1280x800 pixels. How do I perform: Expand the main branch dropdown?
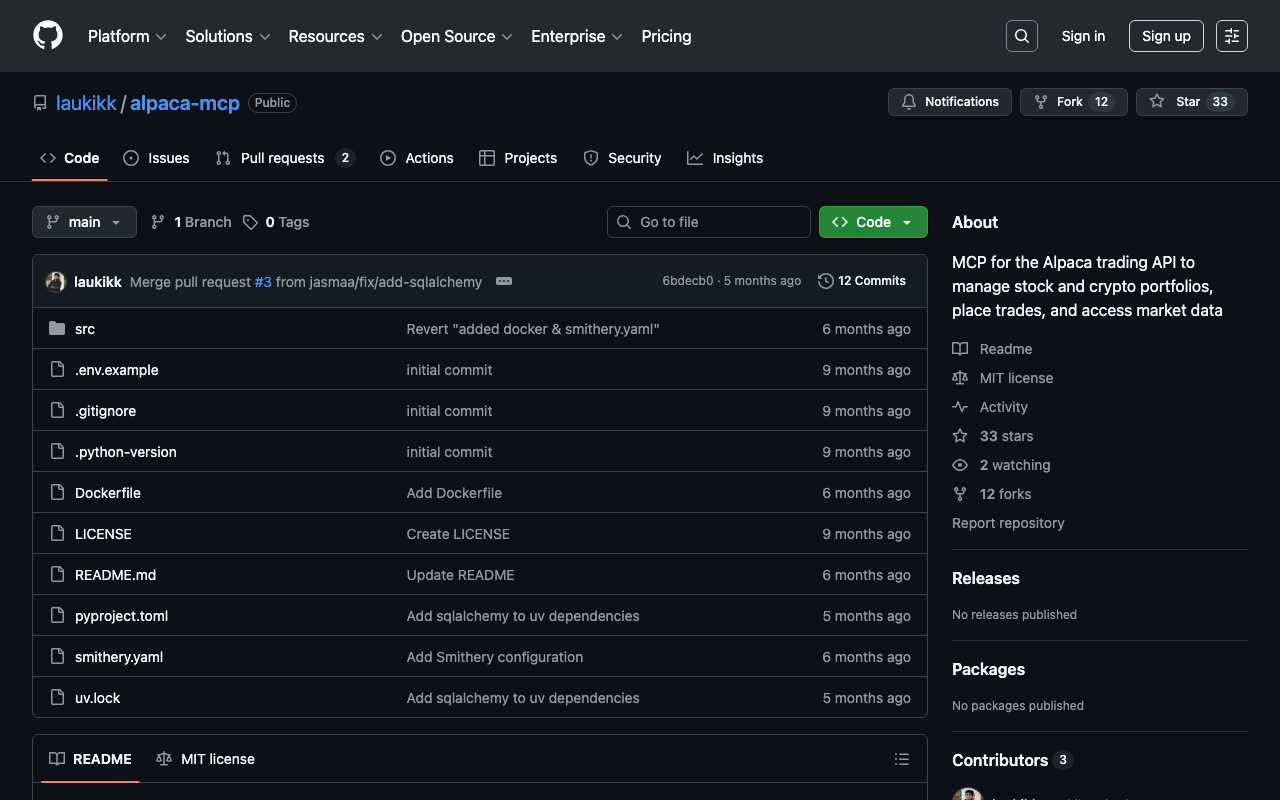[84, 222]
